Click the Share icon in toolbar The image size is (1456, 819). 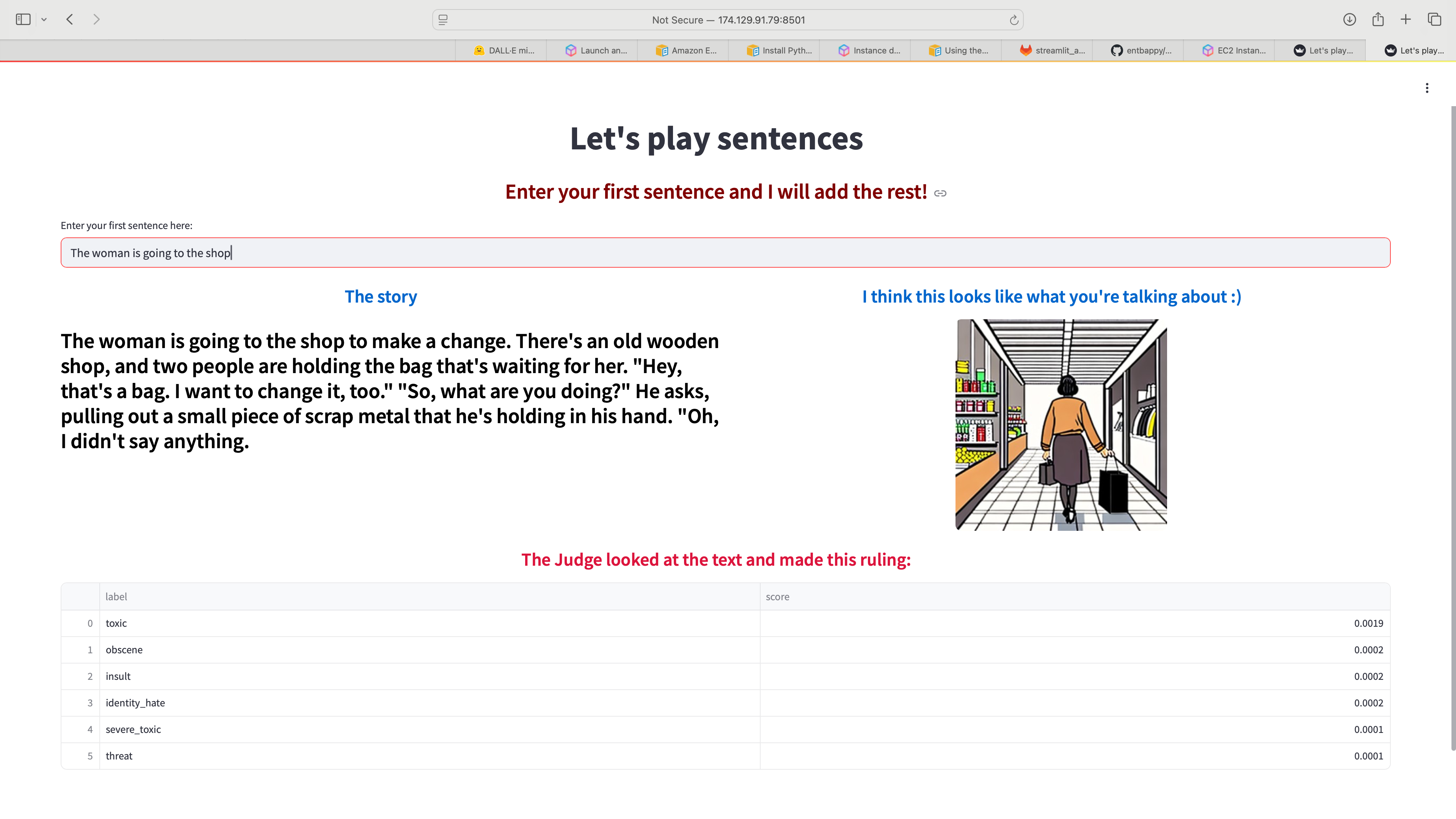pos(1378,20)
